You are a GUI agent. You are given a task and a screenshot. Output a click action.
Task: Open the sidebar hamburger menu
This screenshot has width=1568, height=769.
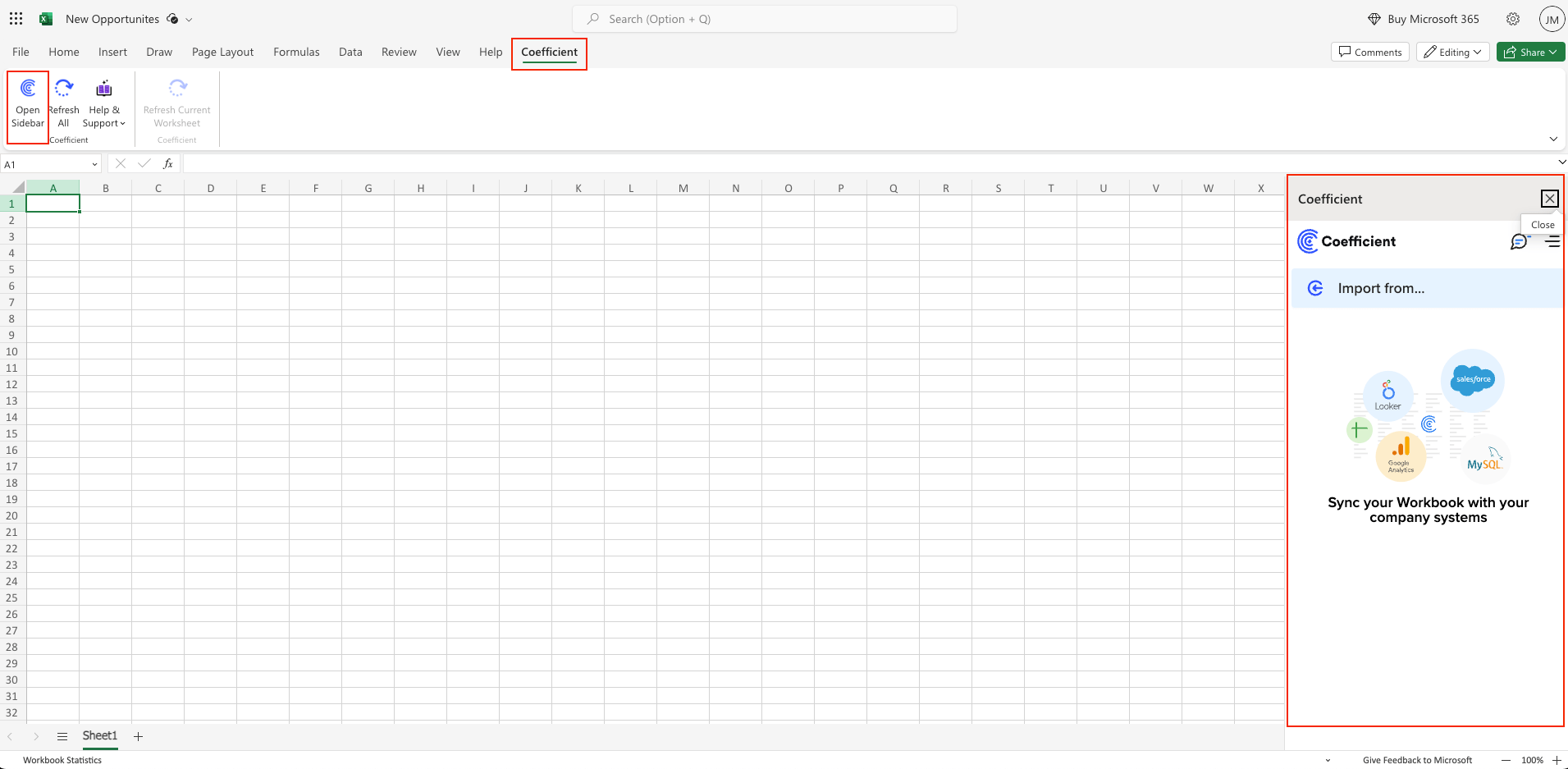click(1552, 241)
